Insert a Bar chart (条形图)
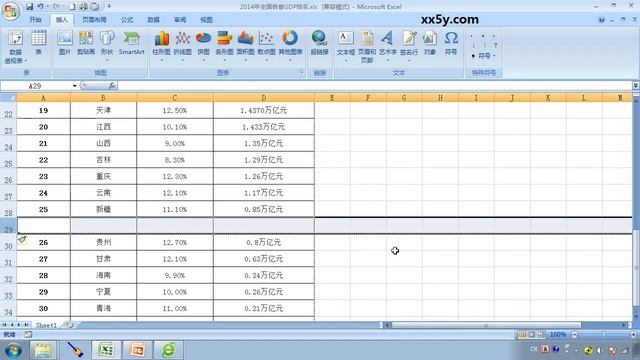The image size is (640, 360). (224, 46)
